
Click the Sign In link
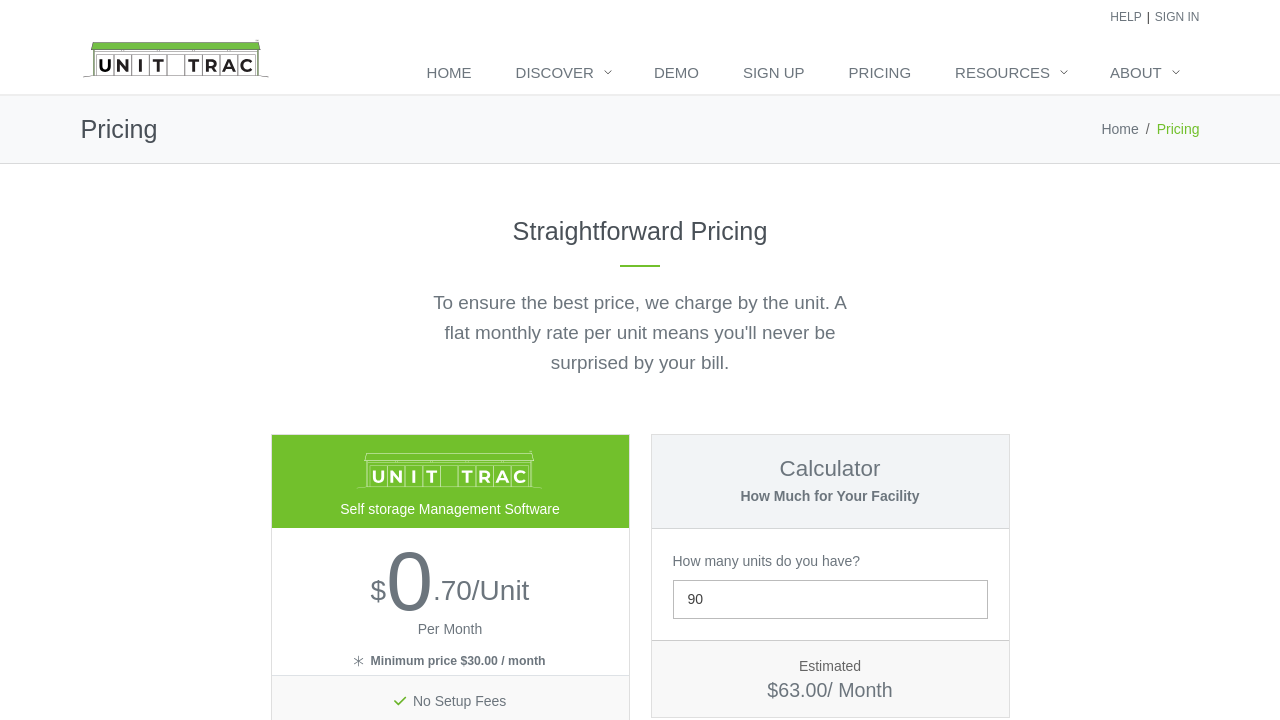point(1177,17)
